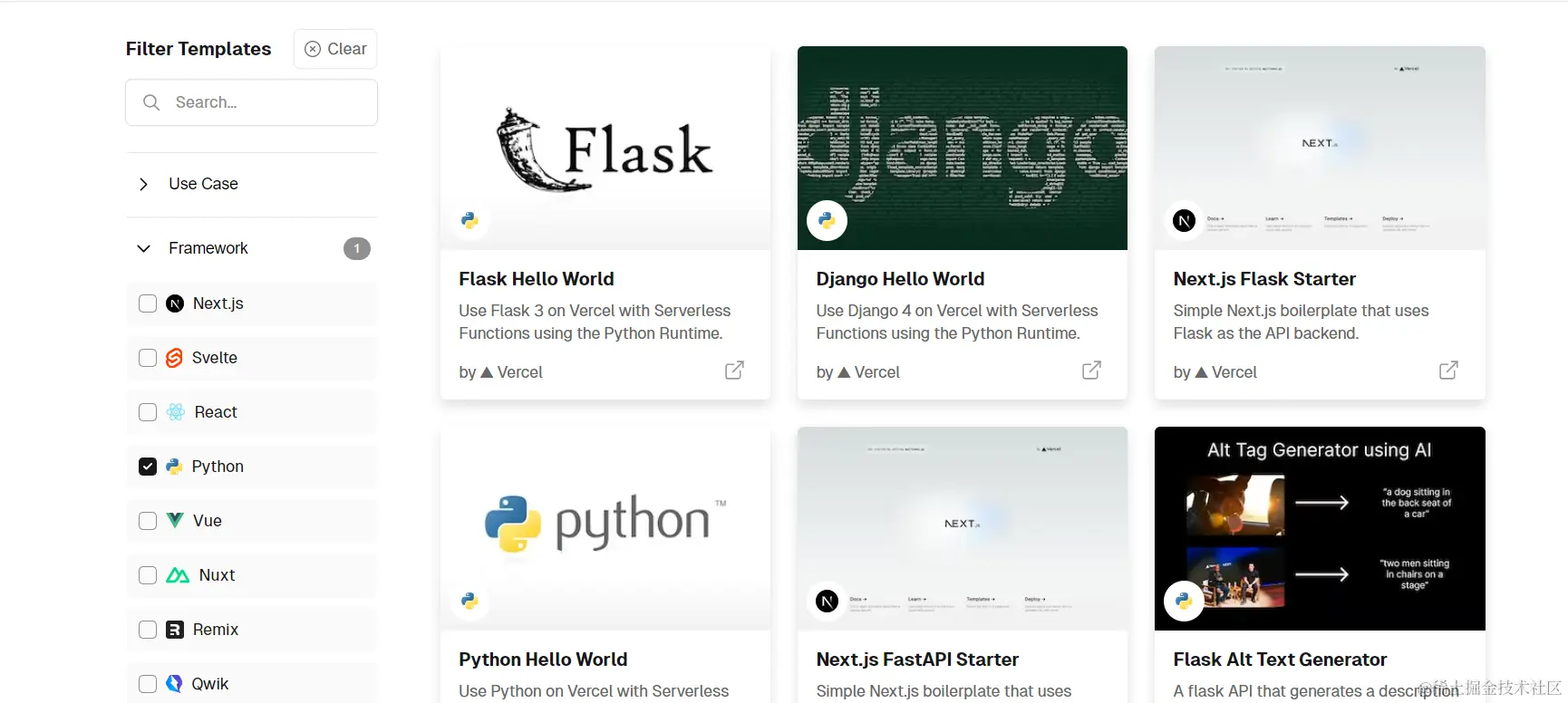This screenshot has height=703, width=1568.
Task: Click the Flask Alt Text Generator title
Action: [1280, 660]
